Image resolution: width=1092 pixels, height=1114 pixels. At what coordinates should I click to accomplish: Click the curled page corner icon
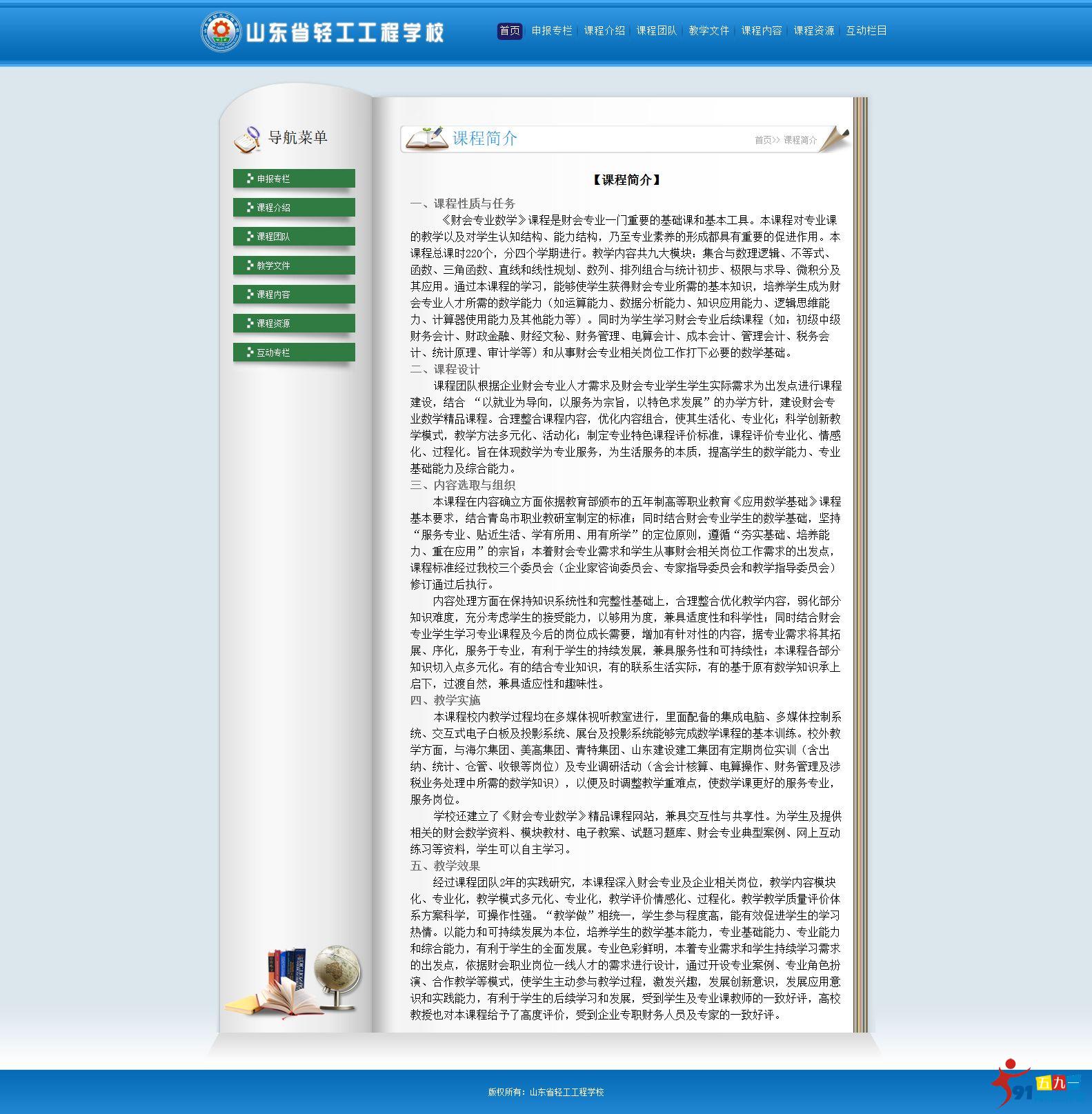click(x=834, y=137)
